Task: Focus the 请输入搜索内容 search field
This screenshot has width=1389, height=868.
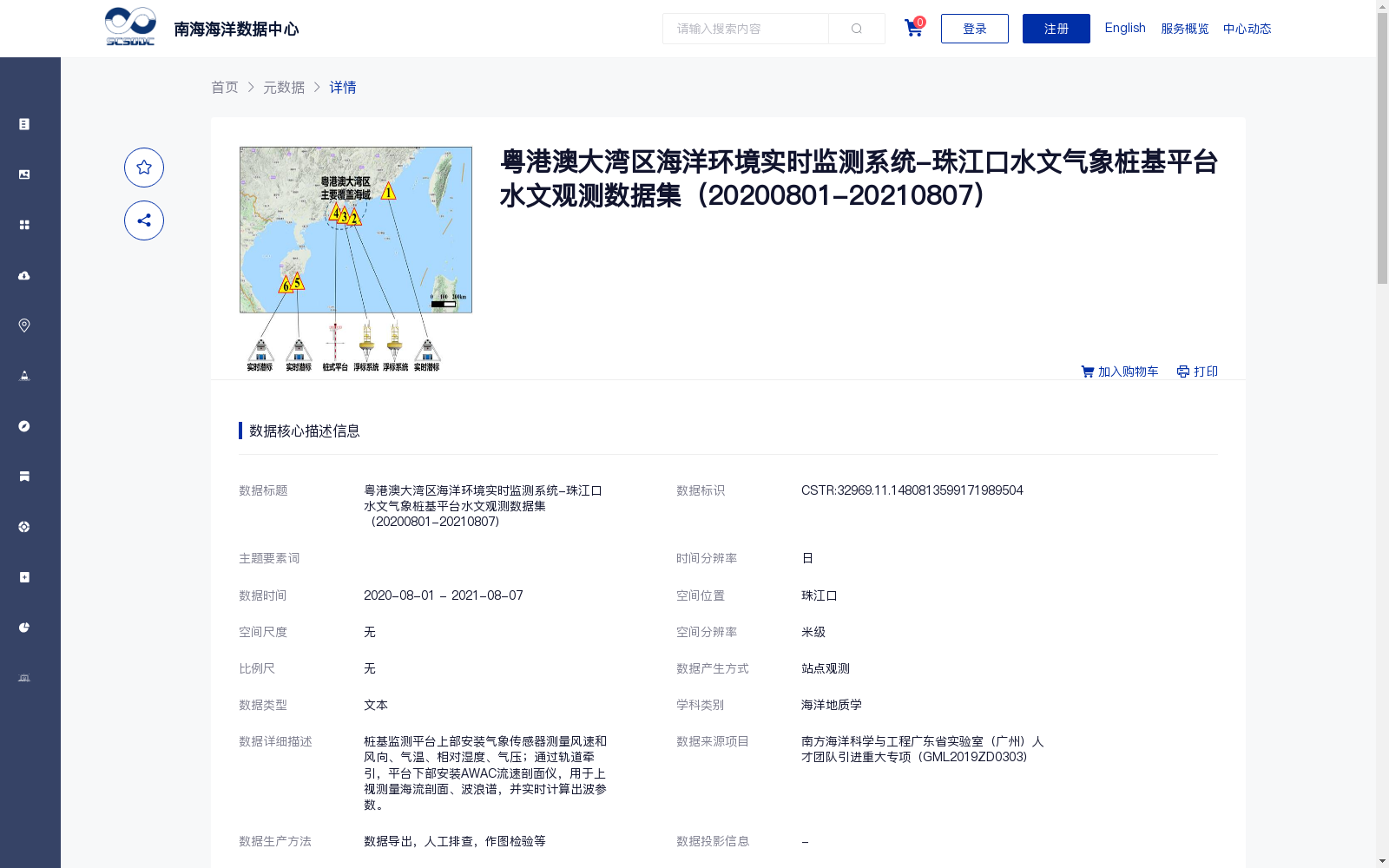Action: click(x=746, y=29)
